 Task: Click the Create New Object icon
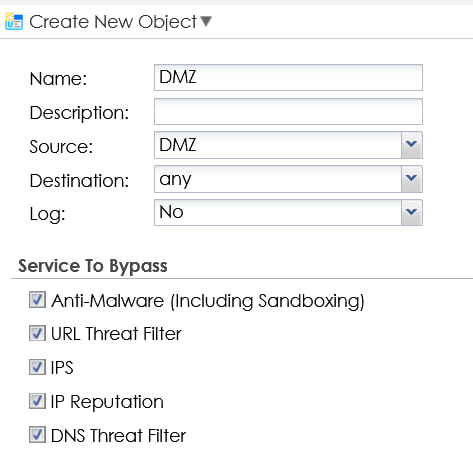click(14, 21)
